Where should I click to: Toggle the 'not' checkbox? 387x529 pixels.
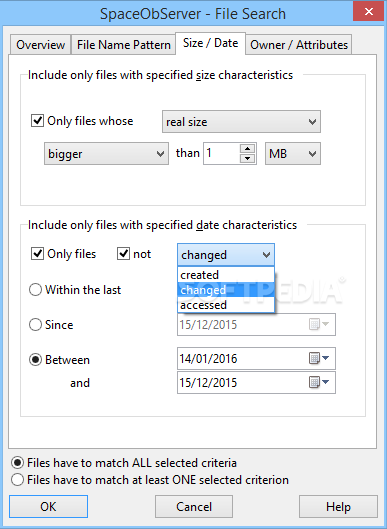coord(123,254)
